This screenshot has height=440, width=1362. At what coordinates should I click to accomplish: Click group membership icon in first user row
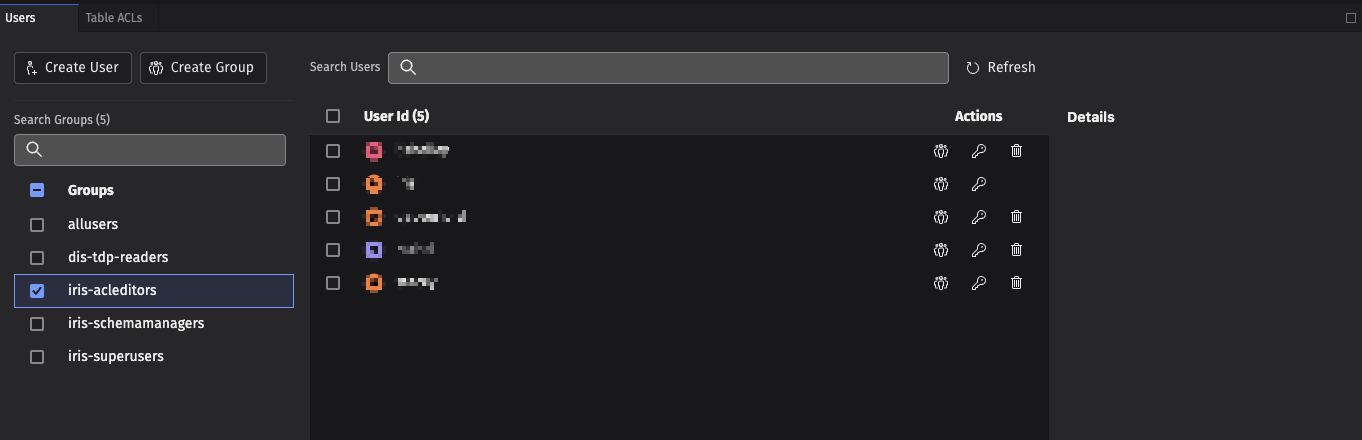pos(940,151)
